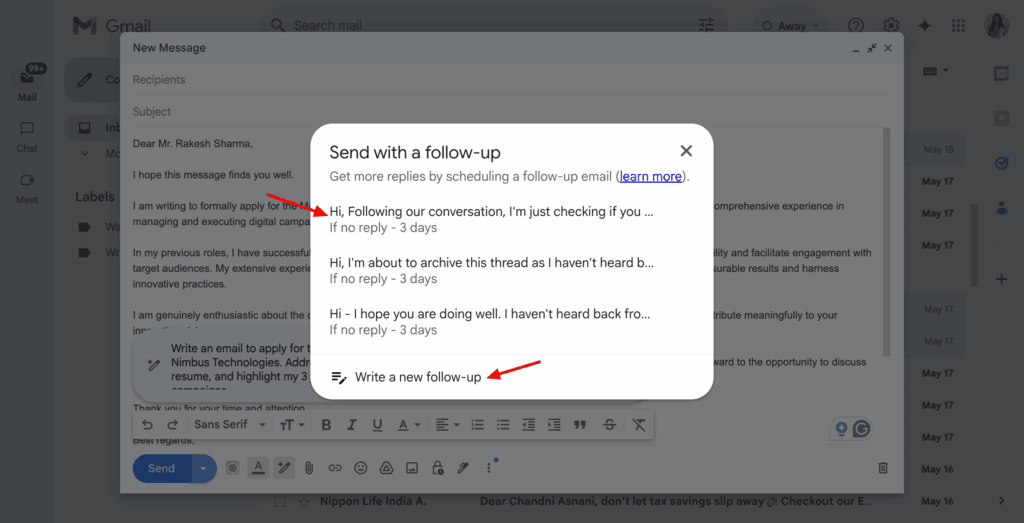
Task: Select the 'I hope you are doing well' follow-up
Action: pyautogui.click(x=491, y=321)
